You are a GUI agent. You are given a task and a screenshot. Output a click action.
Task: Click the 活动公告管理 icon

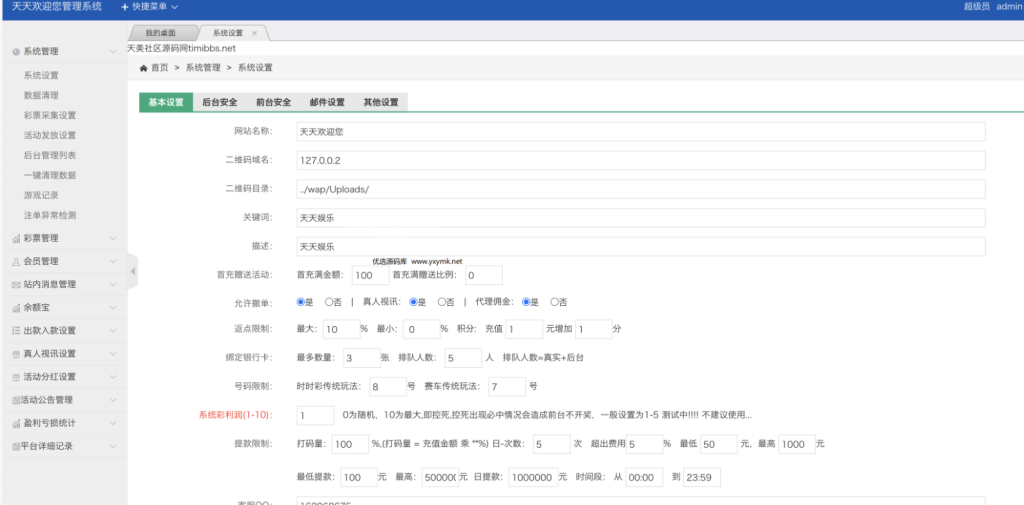pyautogui.click(x=16, y=400)
